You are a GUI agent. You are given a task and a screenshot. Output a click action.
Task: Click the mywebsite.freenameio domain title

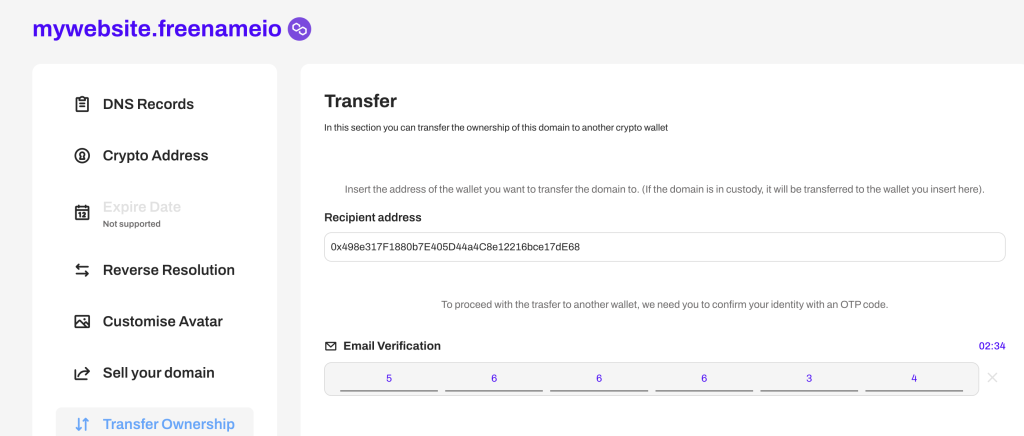pos(155,30)
